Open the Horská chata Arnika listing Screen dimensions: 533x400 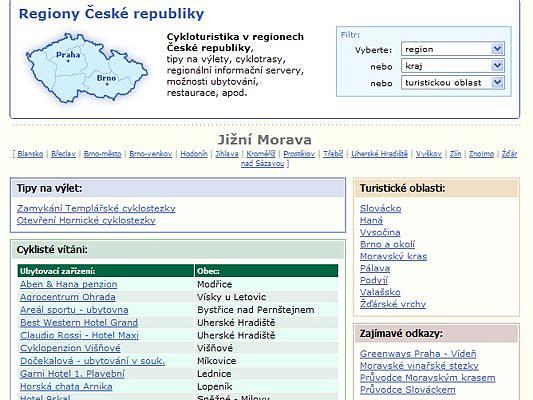tap(66, 386)
